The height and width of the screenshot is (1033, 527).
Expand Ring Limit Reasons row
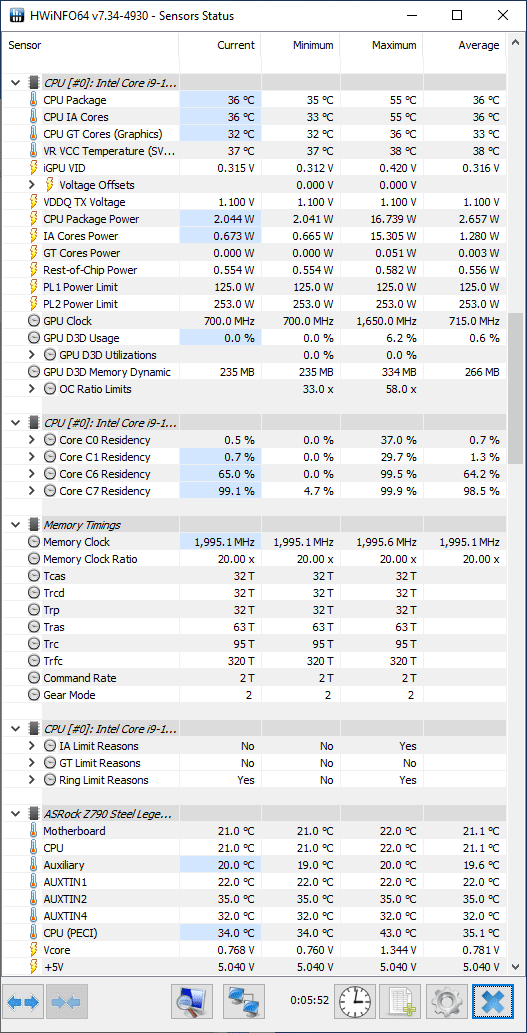[x=32, y=780]
